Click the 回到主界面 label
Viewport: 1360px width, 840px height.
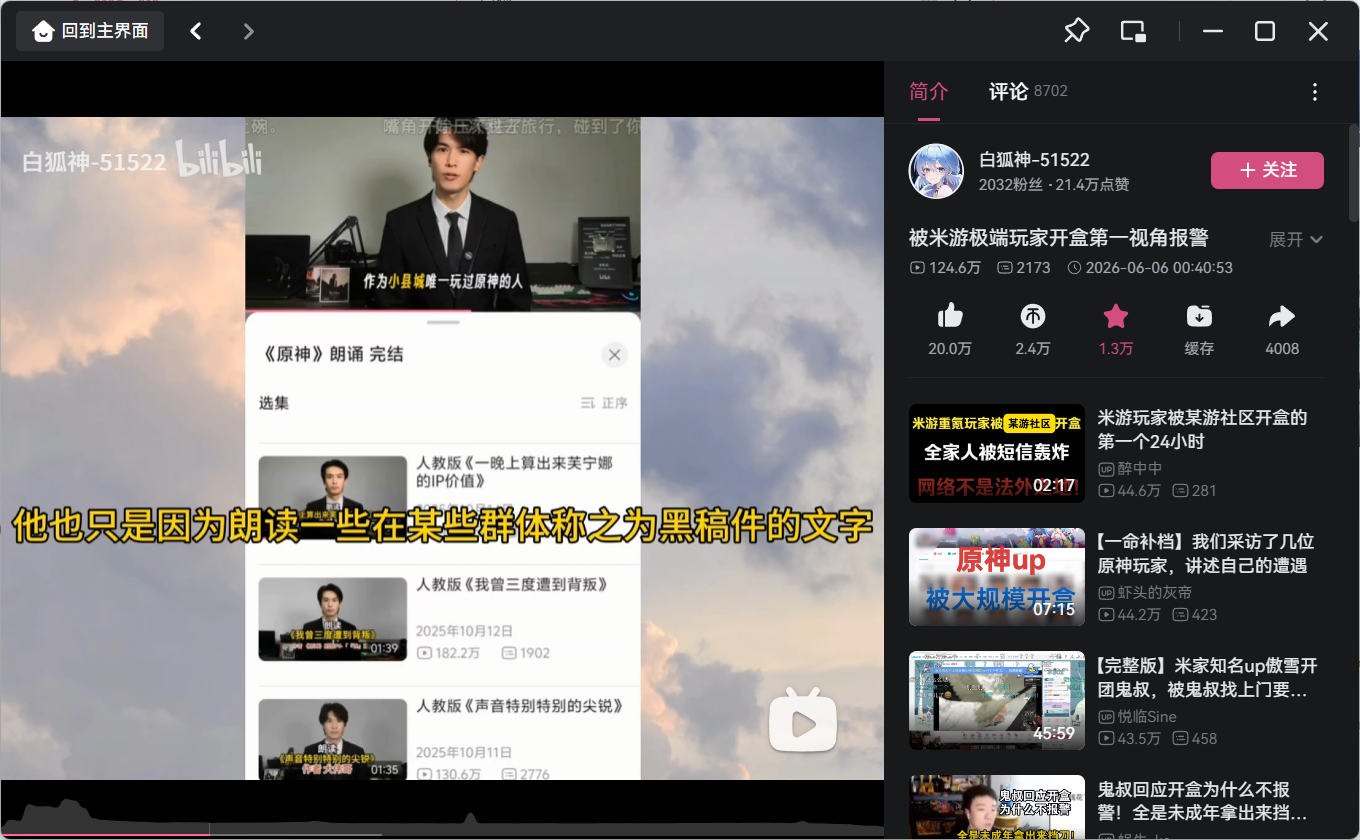pyautogui.click(x=105, y=31)
